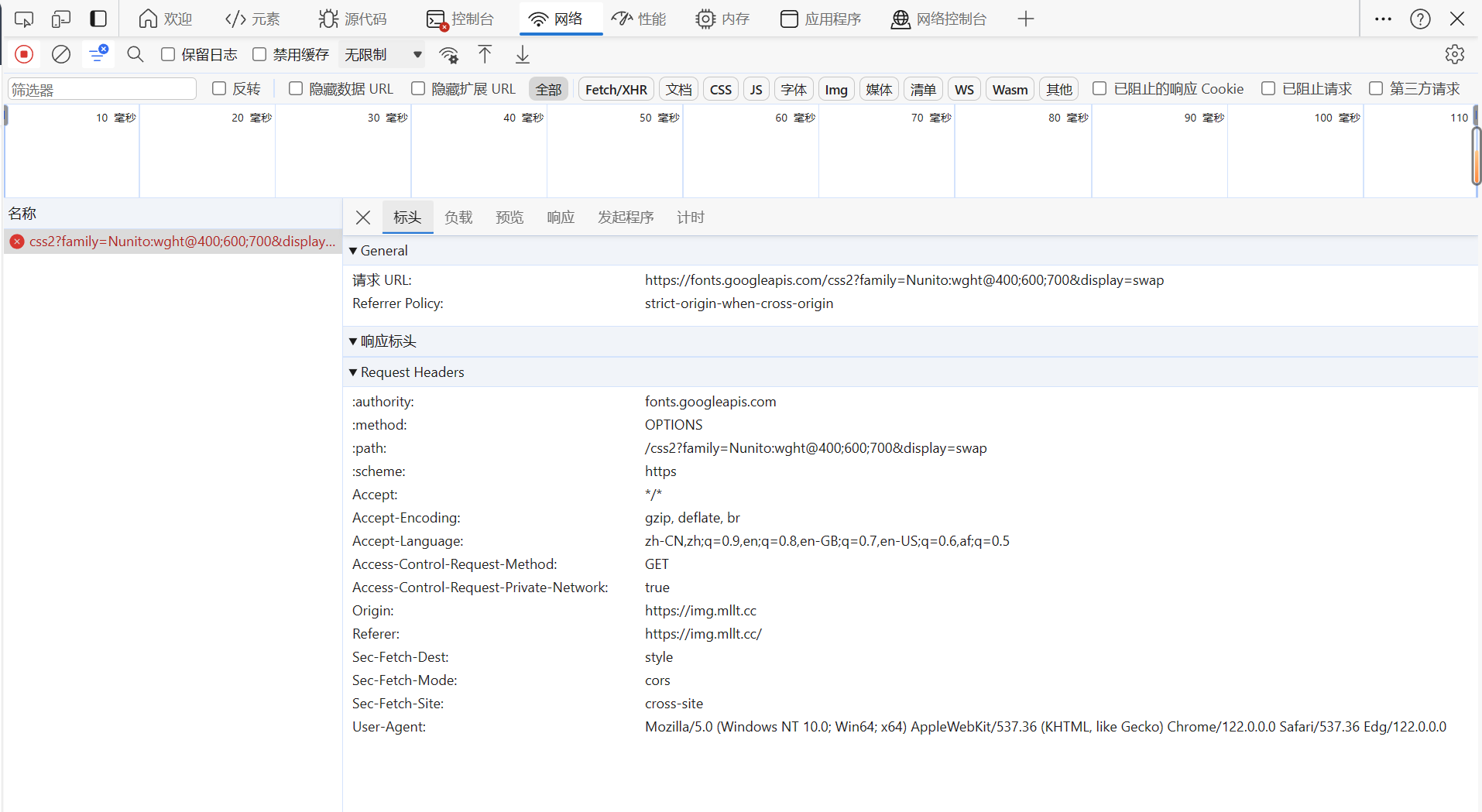Enable 保留日志 preserve log checkbox
This screenshot has width=1482, height=812.
[168, 54]
